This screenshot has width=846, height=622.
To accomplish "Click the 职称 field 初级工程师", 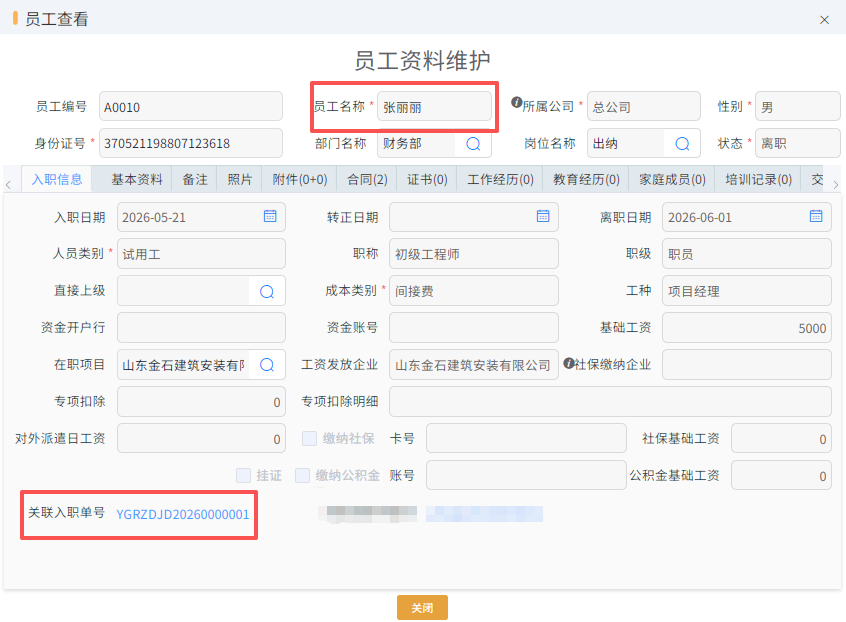I will coord(474,254).
